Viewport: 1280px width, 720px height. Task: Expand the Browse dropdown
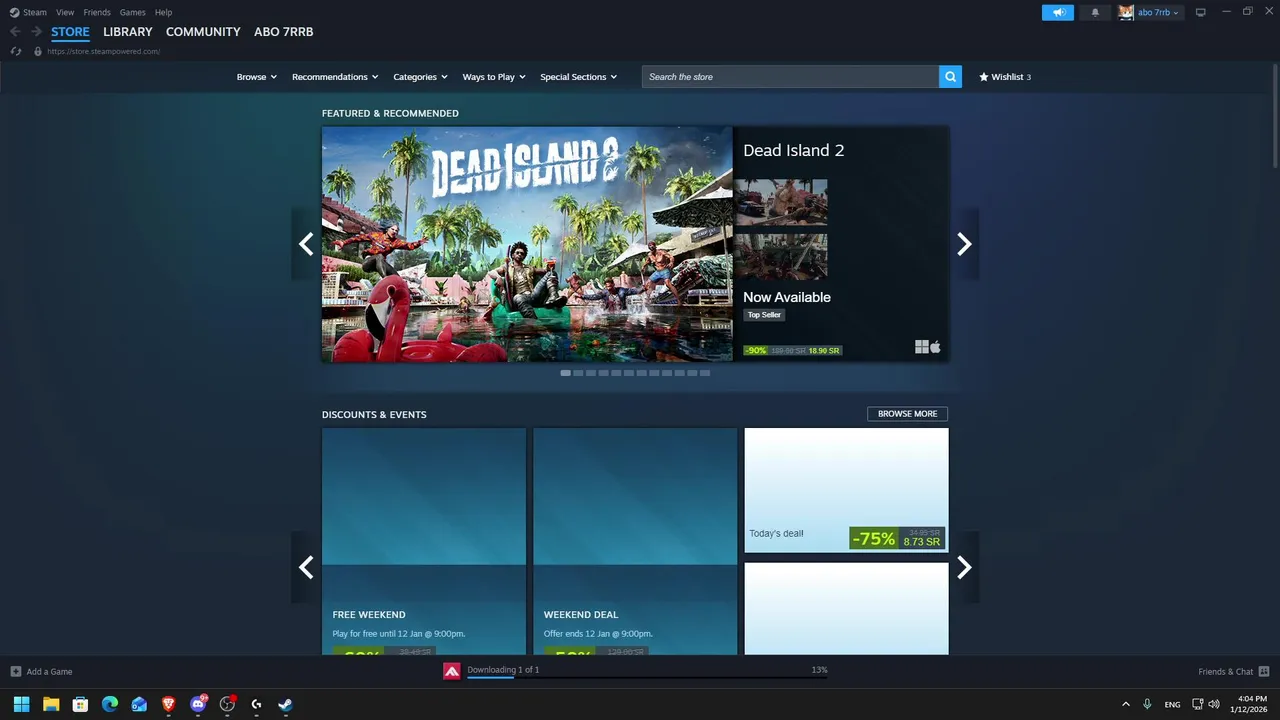tap(257, 77)
